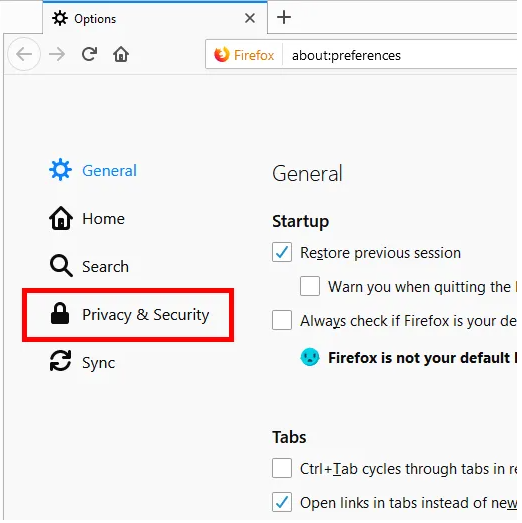This screenshot has height=523, width=522.
Task: Uncheck Open links in tabs instead
Action: click(x=282, y=502)
